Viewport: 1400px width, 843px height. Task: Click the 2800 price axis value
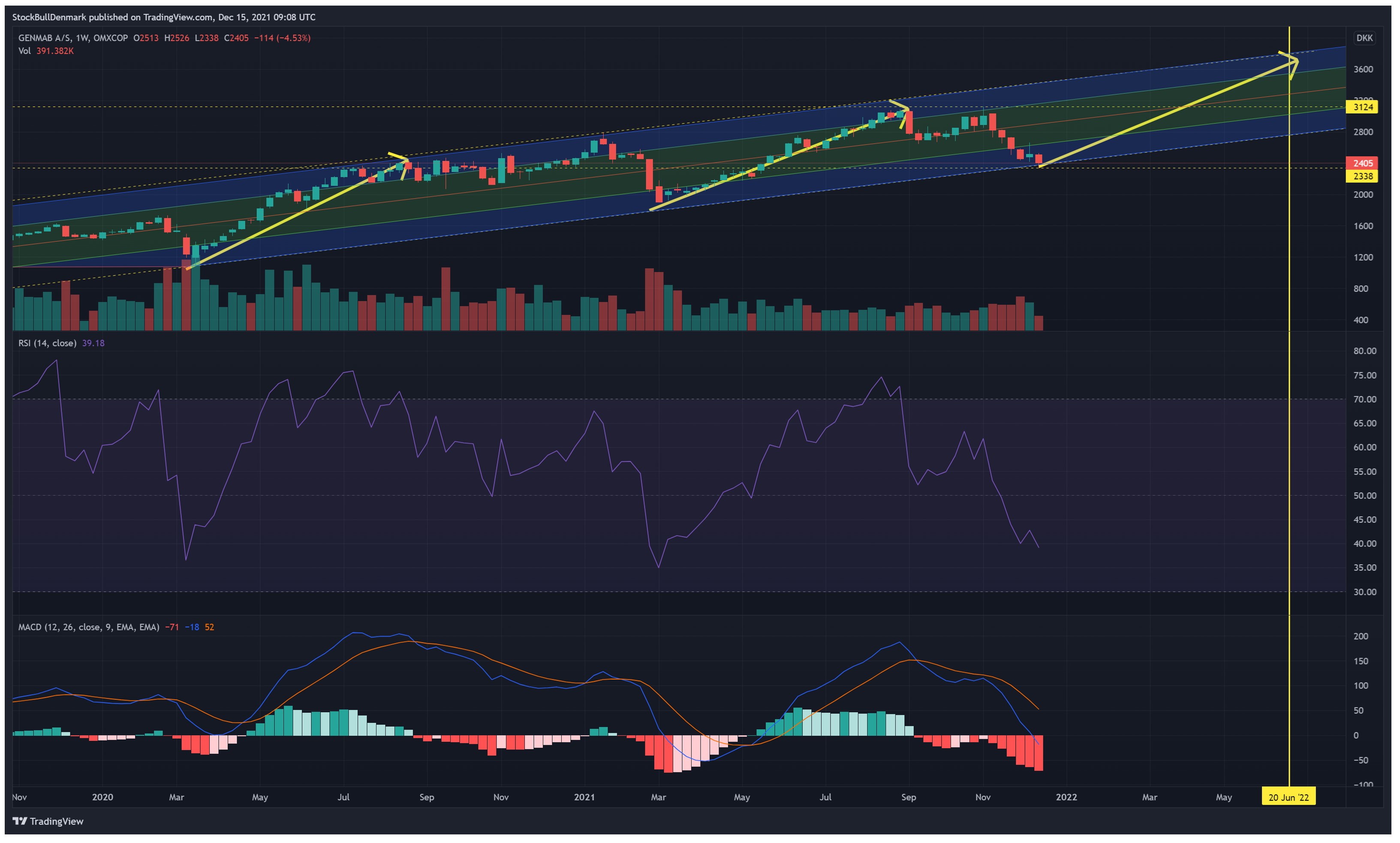[x=1363, y=133]
